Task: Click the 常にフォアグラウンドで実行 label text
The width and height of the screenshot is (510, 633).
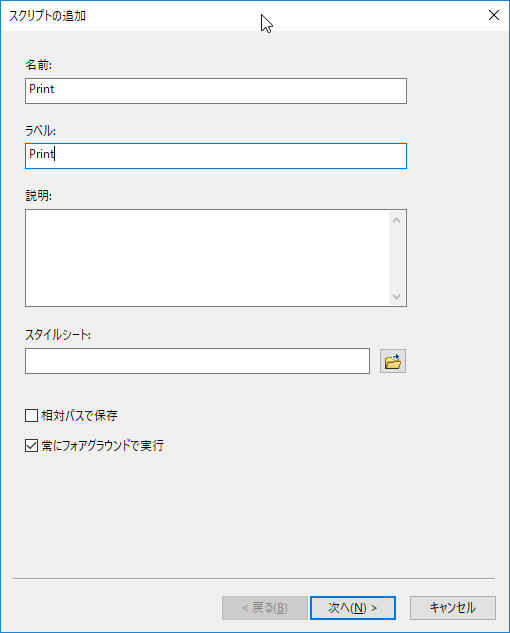Action: (x=103, y=446)
